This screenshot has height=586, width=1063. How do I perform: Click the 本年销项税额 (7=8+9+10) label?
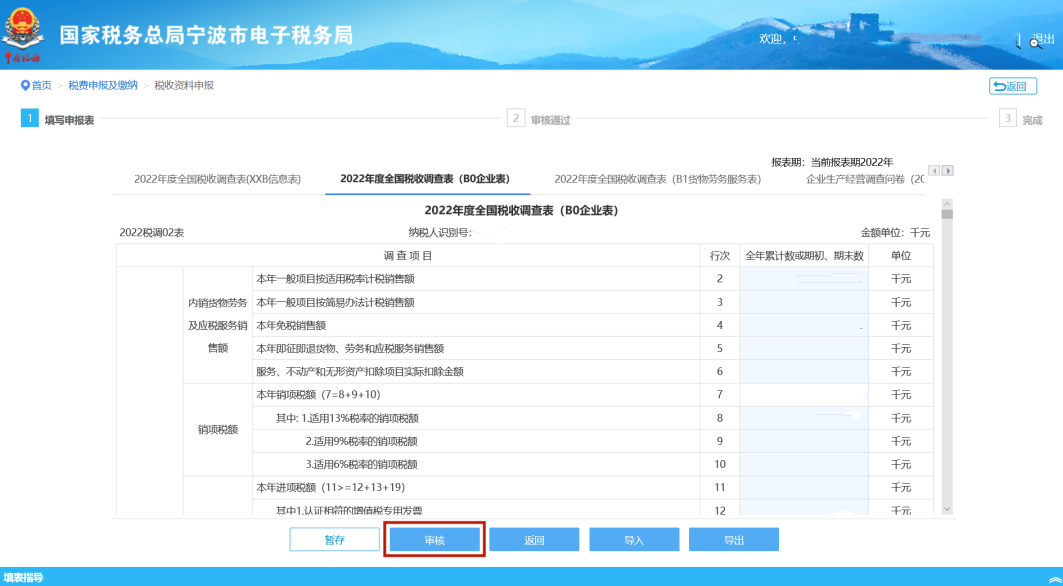(319, 395)
